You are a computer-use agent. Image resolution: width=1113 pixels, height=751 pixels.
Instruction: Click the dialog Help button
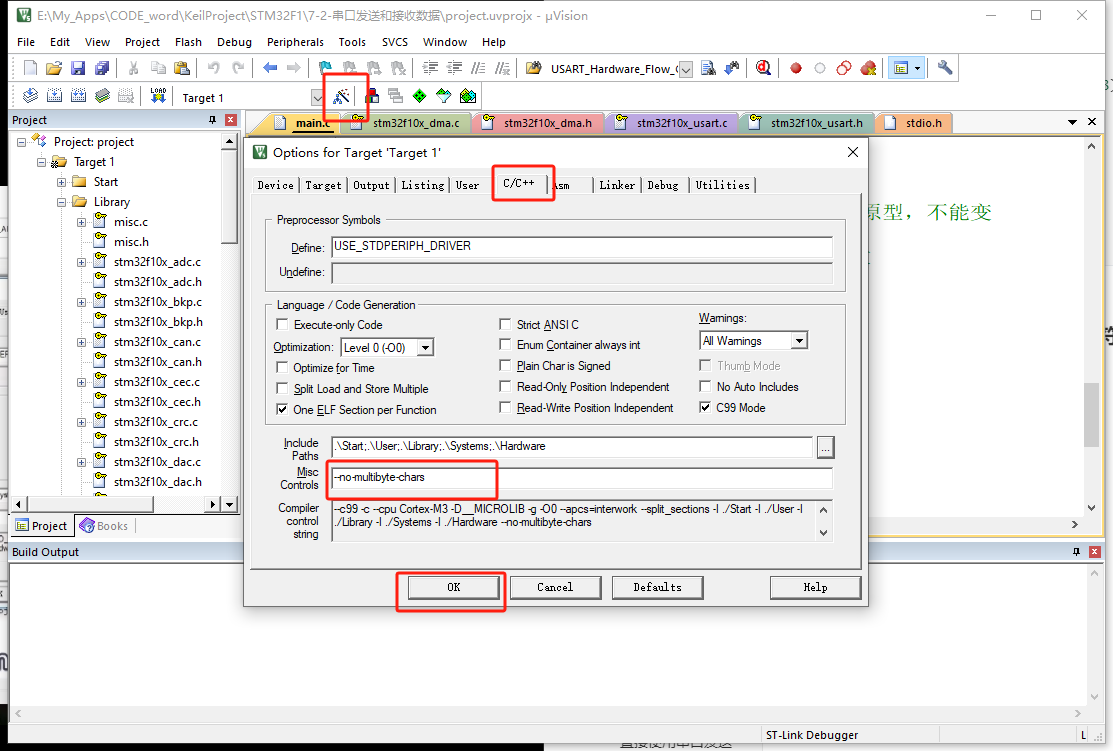click(815, 587)
